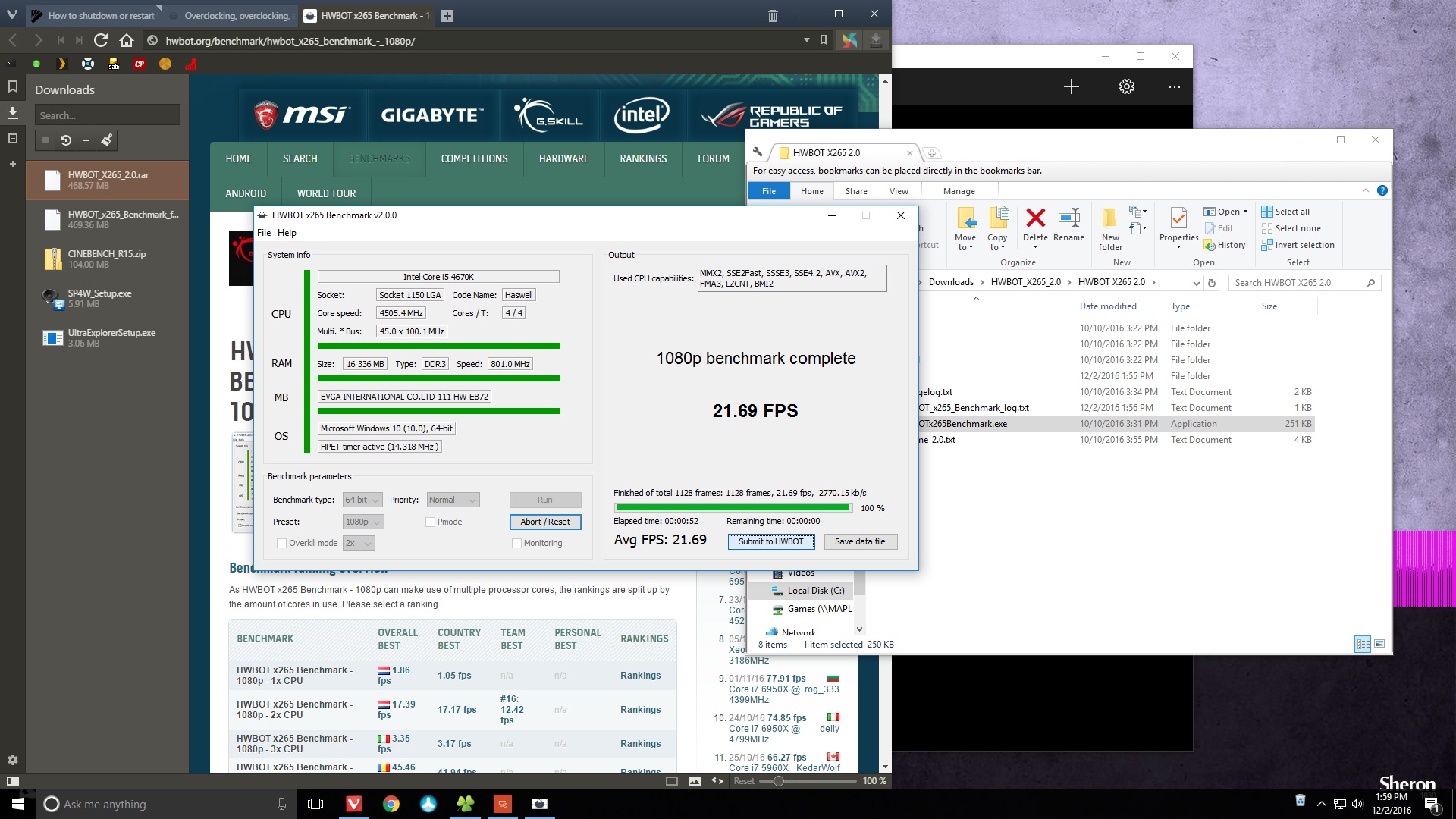Open file History in the Explorer ribbon
1456x819 pixels.
tap(1225, 245)
